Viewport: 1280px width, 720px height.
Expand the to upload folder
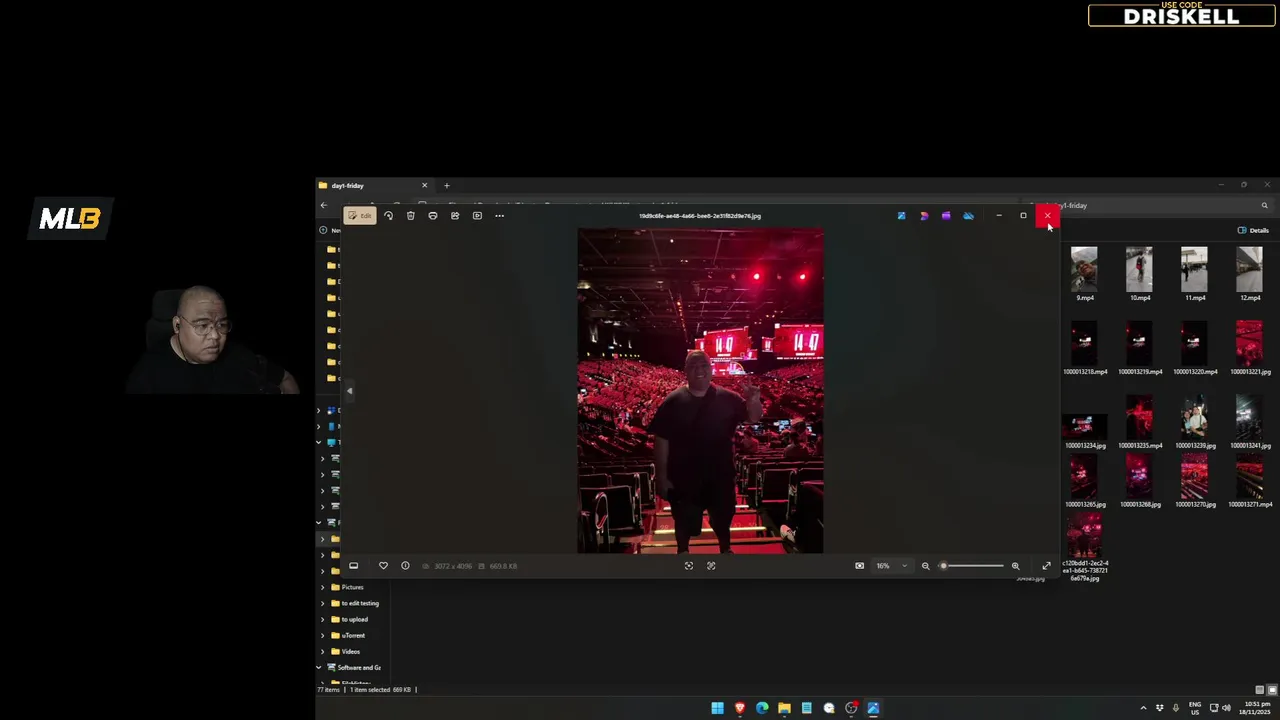(x=323, y=619)
